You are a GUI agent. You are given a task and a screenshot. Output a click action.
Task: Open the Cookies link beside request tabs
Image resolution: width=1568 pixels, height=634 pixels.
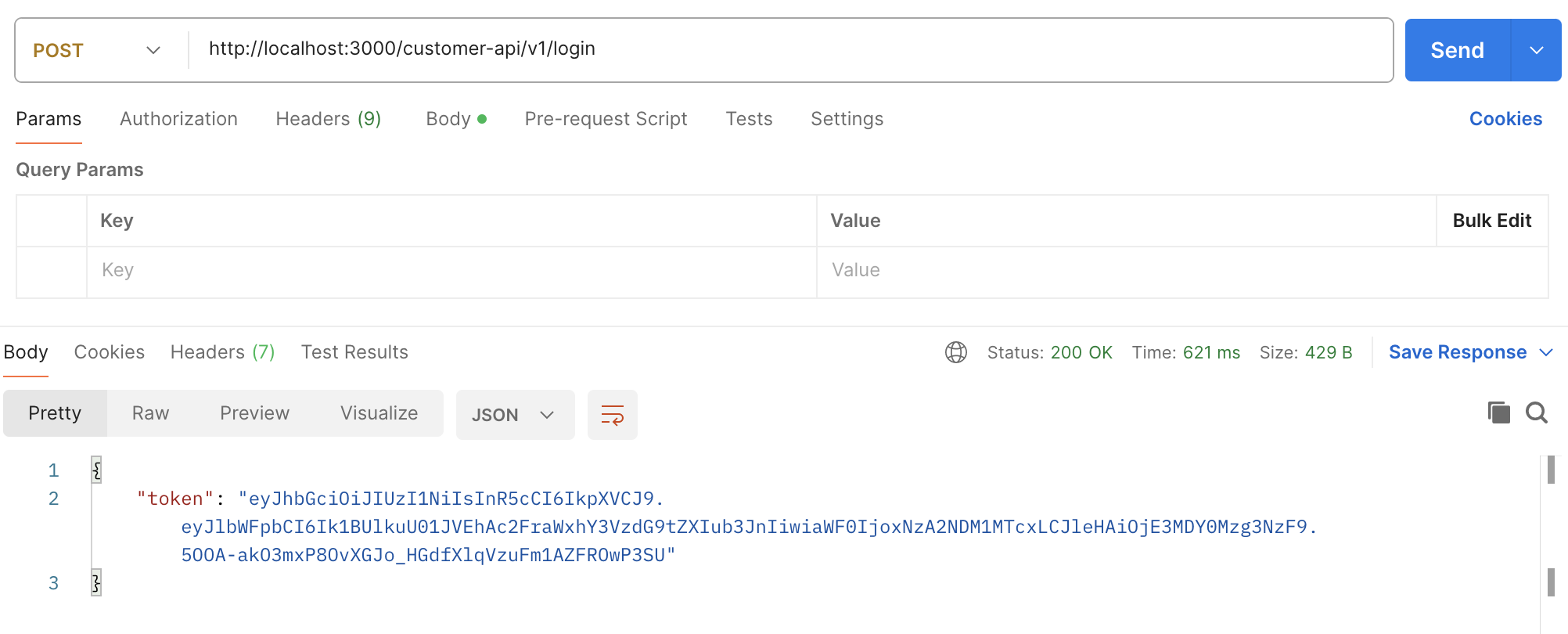(x=1505, y=119)
